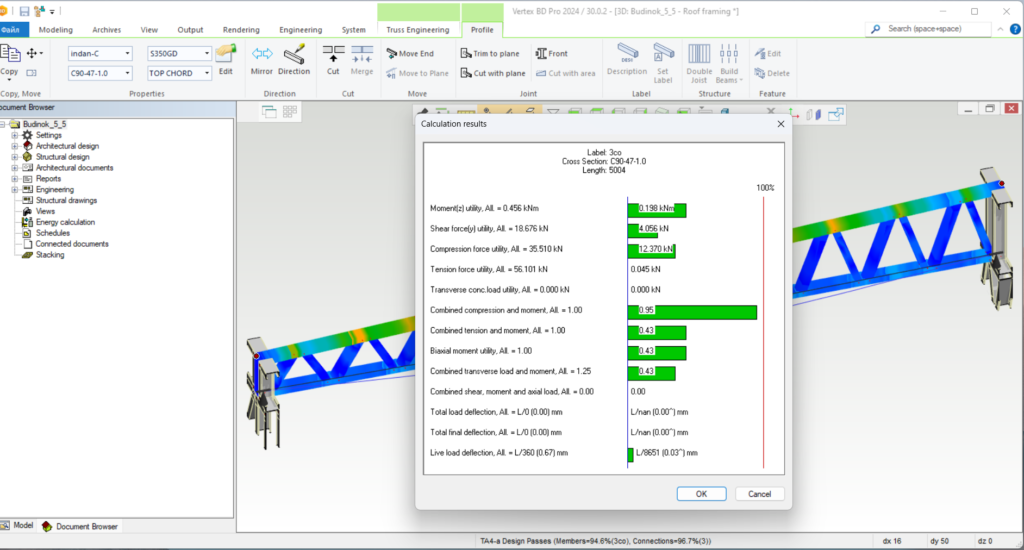Open the Copy button dropdown arrow
Viewport: 1024px width, 550px height.
point(9,80)
